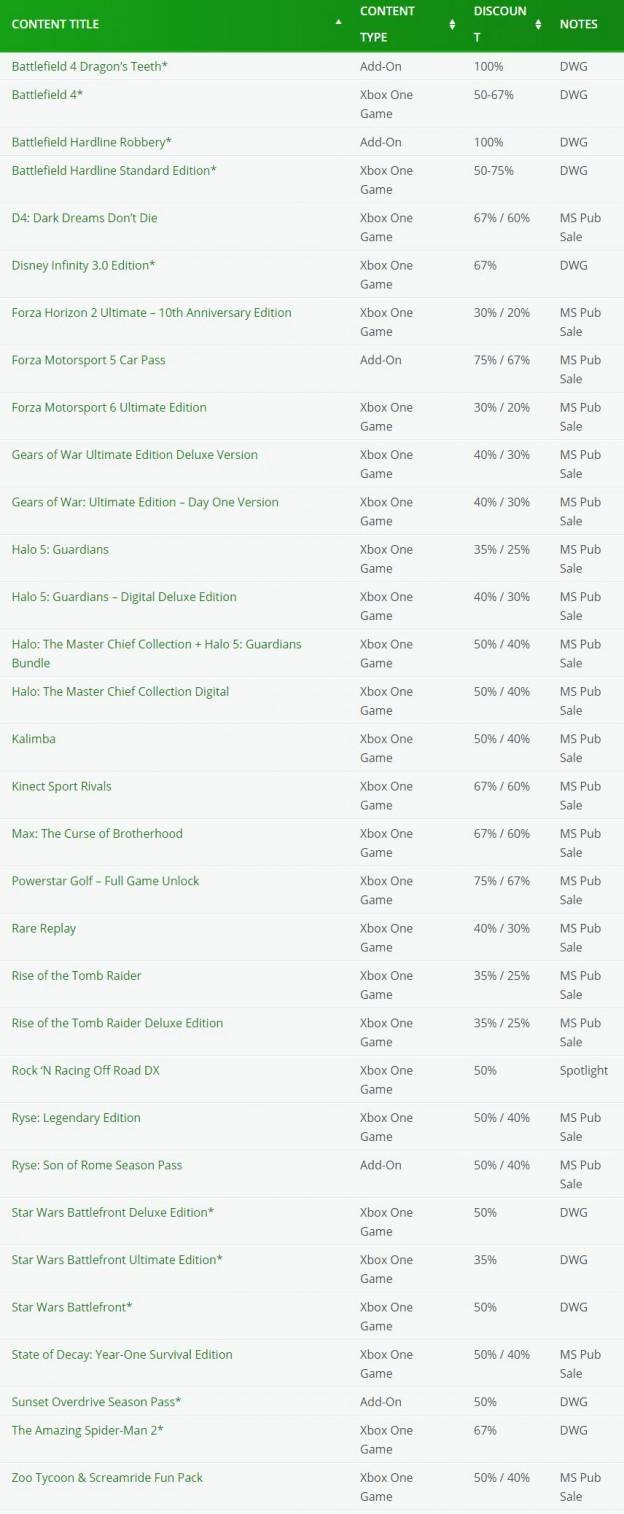Open Battlefield Hardline Robbery link
Viewport: 624px width, 1514px height.
click(91, 142)
